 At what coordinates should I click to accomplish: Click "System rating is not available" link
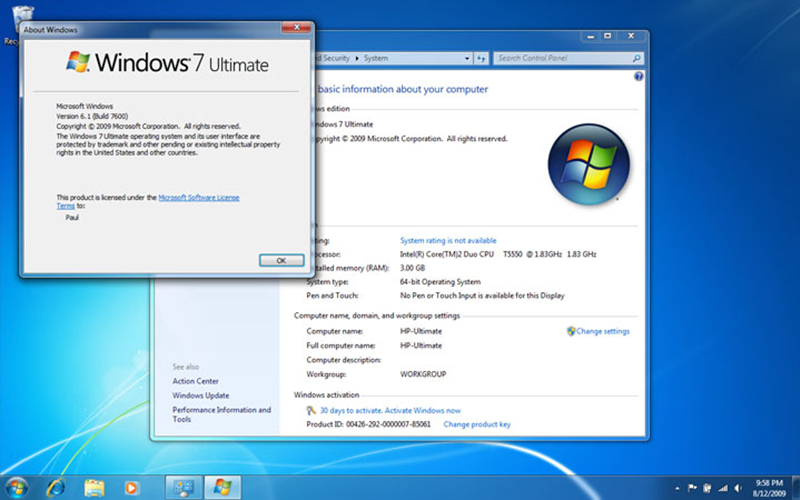448,241
